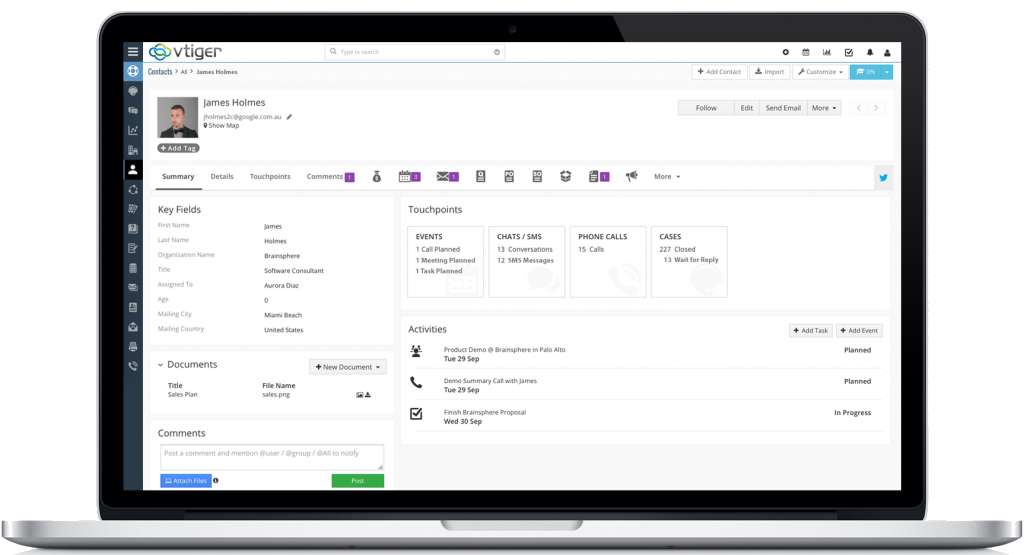This screenshot has height=555, width=1024.
Task: Click Send Email
Action: 783,108
